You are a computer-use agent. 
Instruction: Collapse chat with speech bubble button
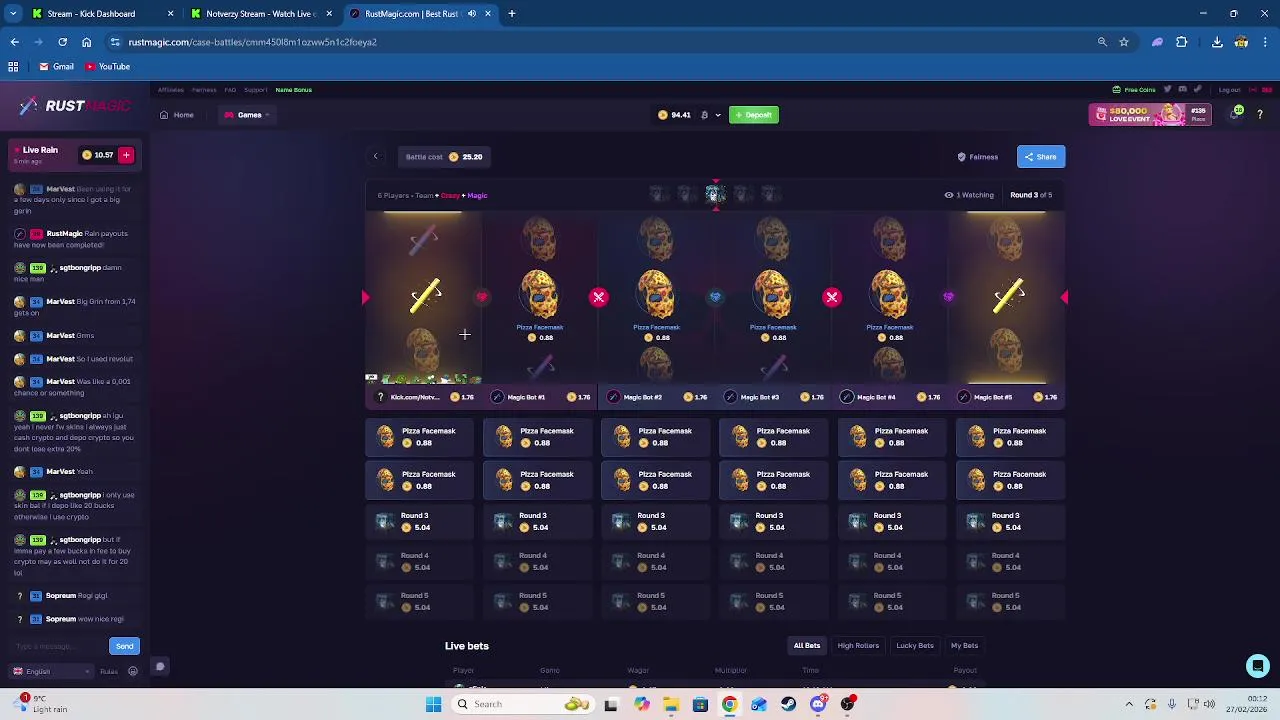pos(160,667)
